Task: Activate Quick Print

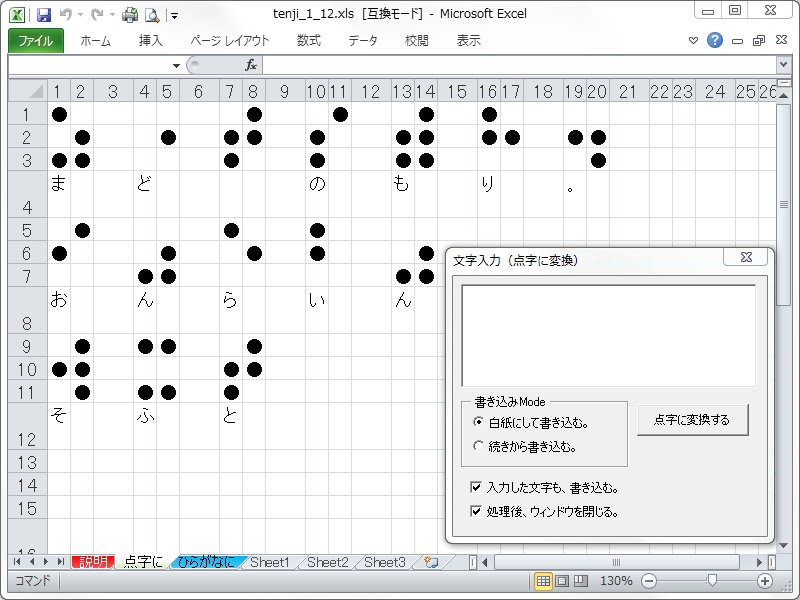Action: pos(130,14)
